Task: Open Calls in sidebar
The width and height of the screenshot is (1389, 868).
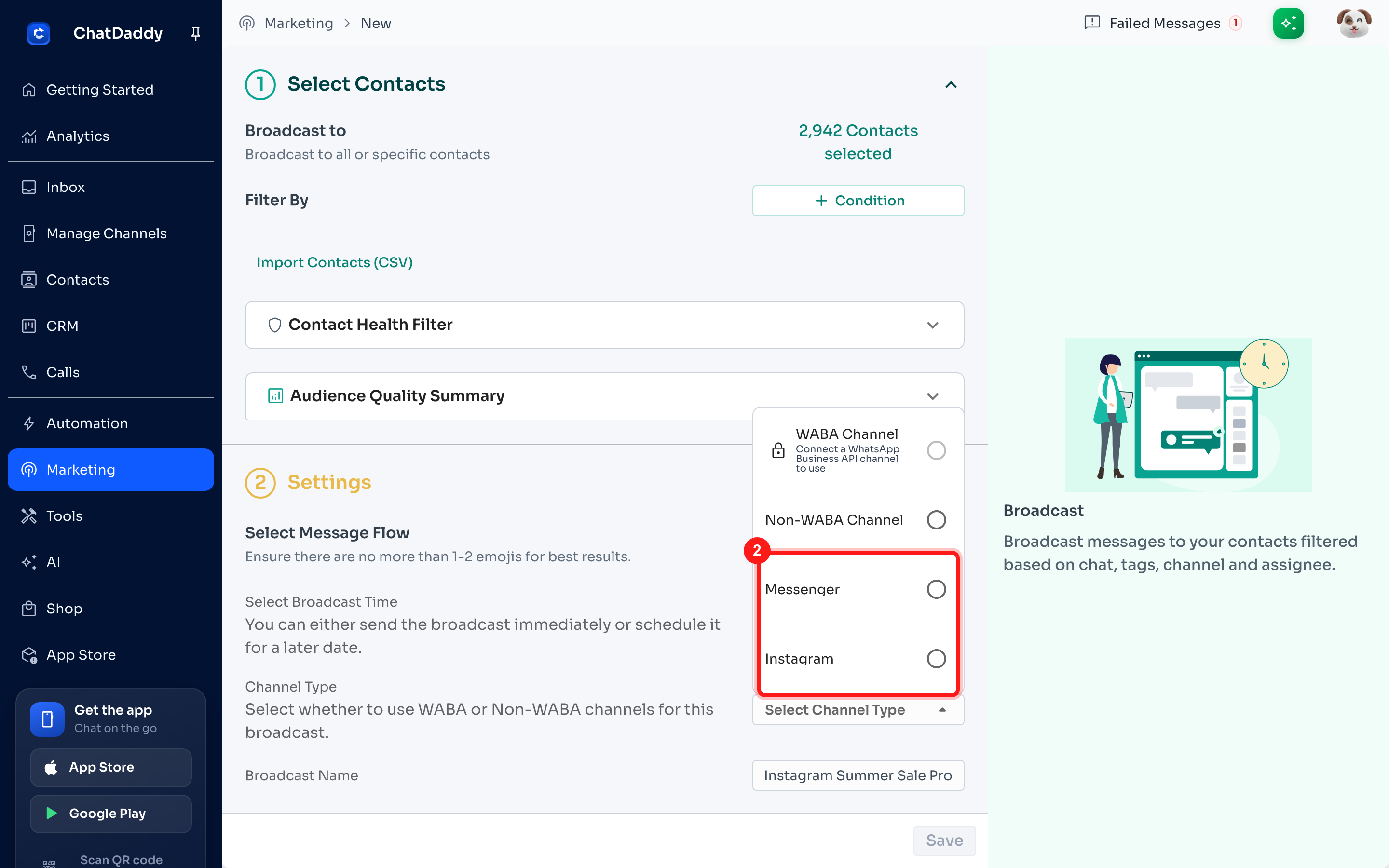Action: pyautogui.click(x=111, y=372)
